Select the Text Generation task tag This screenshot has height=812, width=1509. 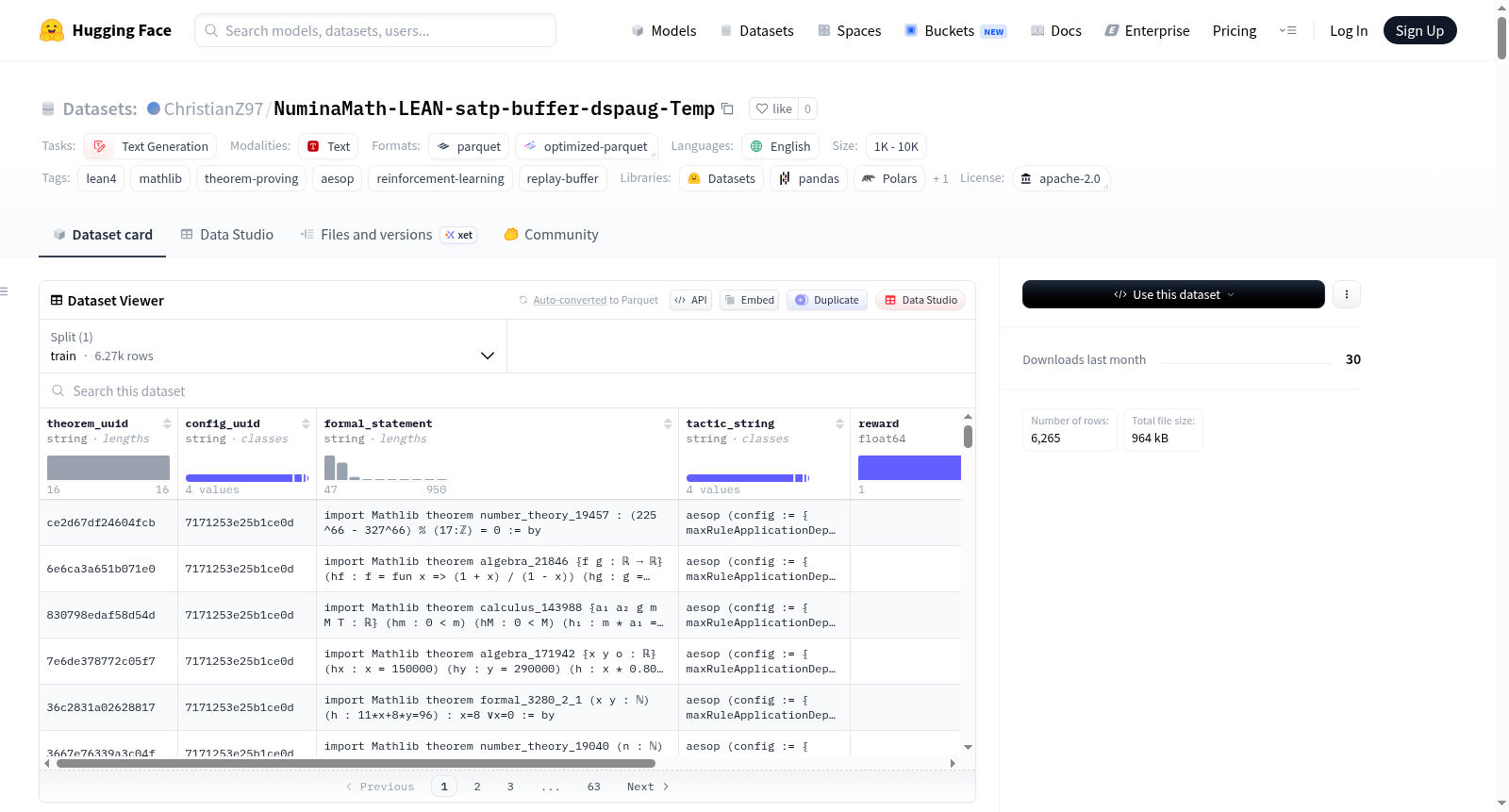coord(150,146)
